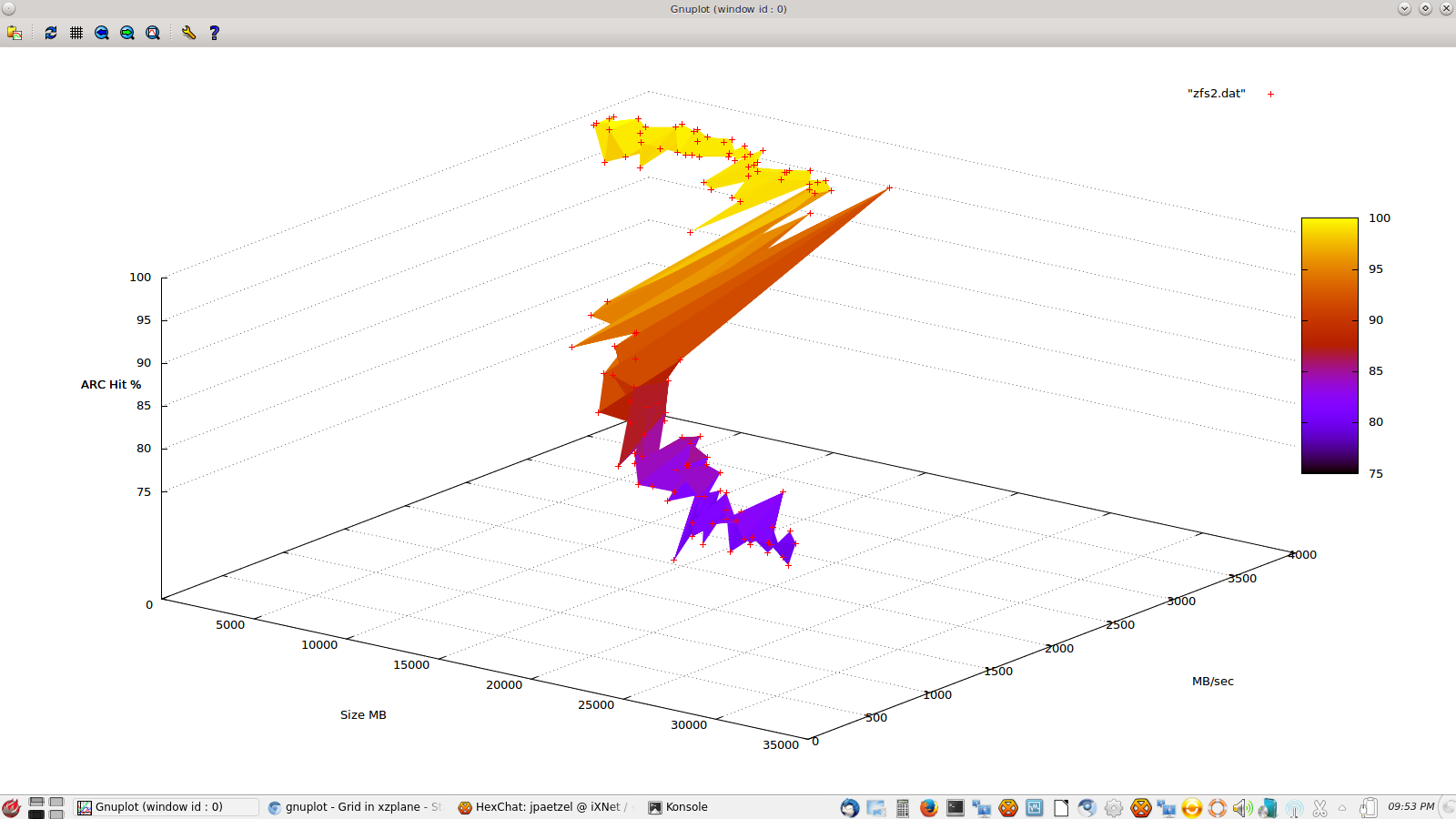The height and width of the screenshot is (819, 1456).
Task: Click the clock showing 09:53 PM
Action: tap(1410, 807)
